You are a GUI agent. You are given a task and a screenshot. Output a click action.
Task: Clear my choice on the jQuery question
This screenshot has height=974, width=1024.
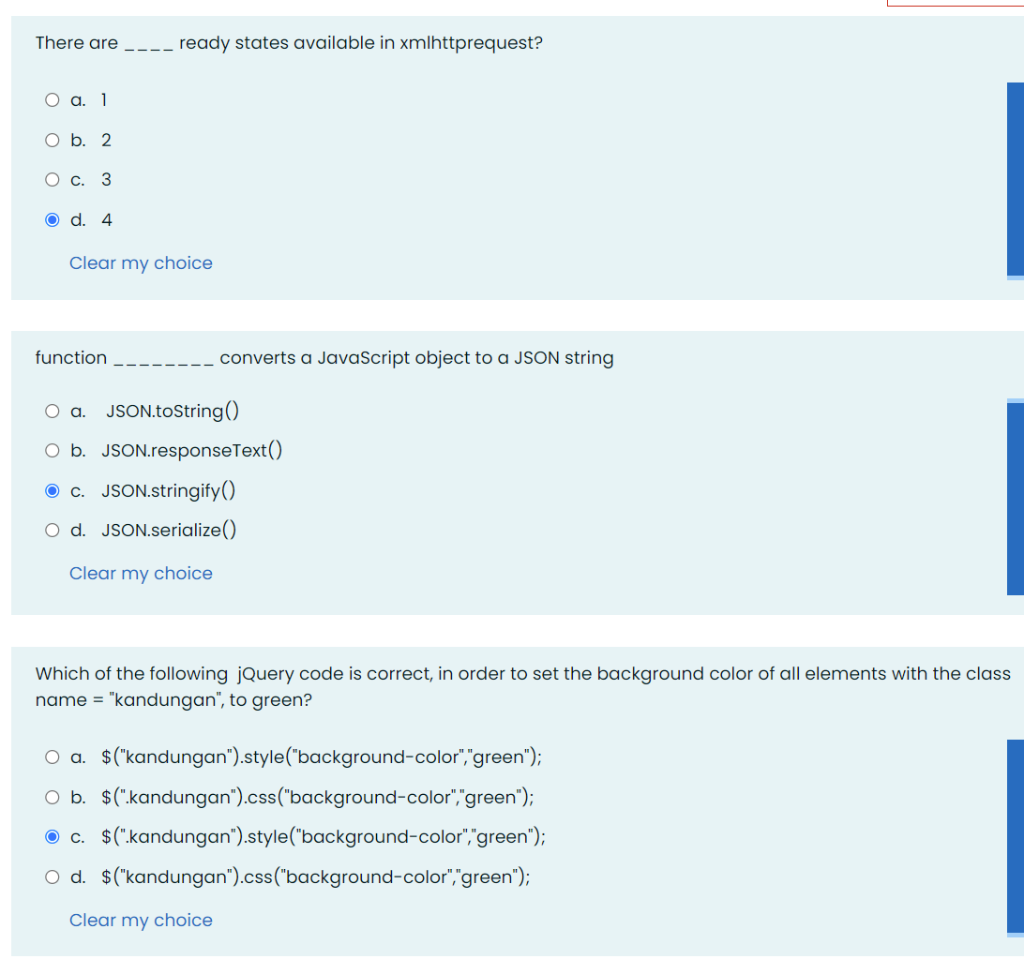pyautogui.click(x=140, y=920)
